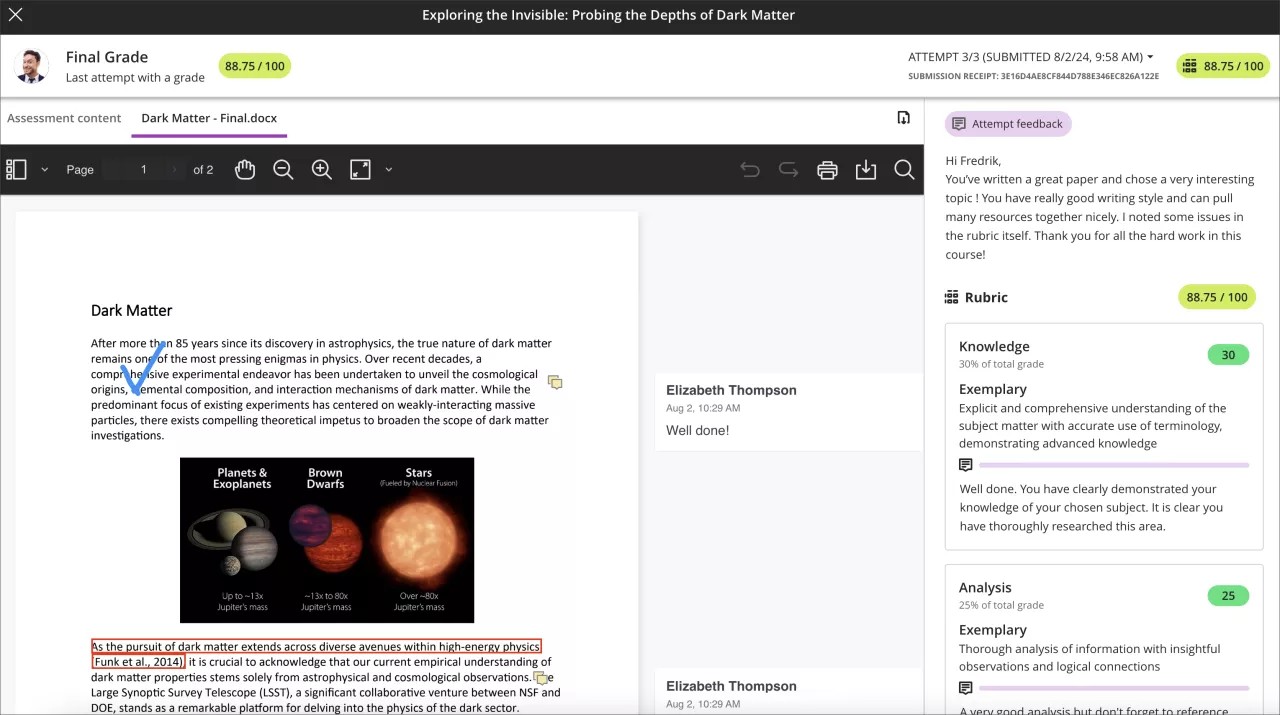1280x715 pixels.
Task: Activate the fit-to-page icon
Action: [x=359, y=169]
